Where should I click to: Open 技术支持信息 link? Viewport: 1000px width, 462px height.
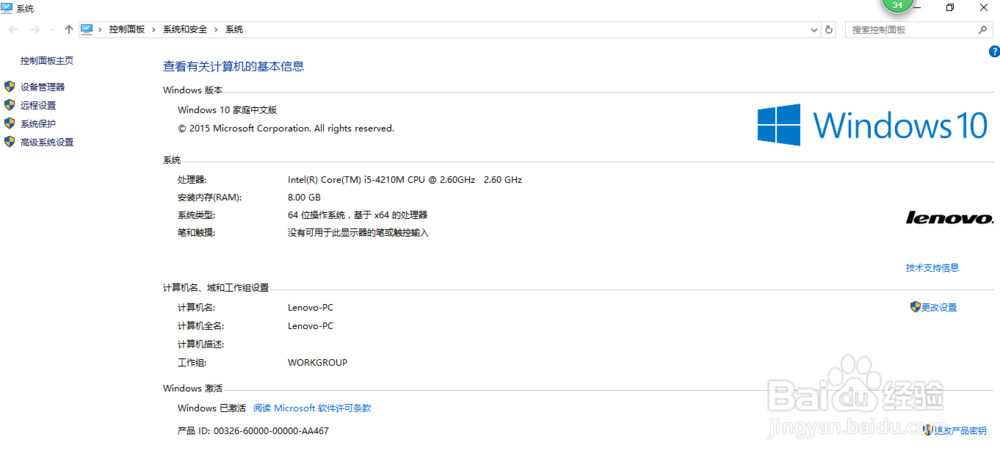coord(932,268)
